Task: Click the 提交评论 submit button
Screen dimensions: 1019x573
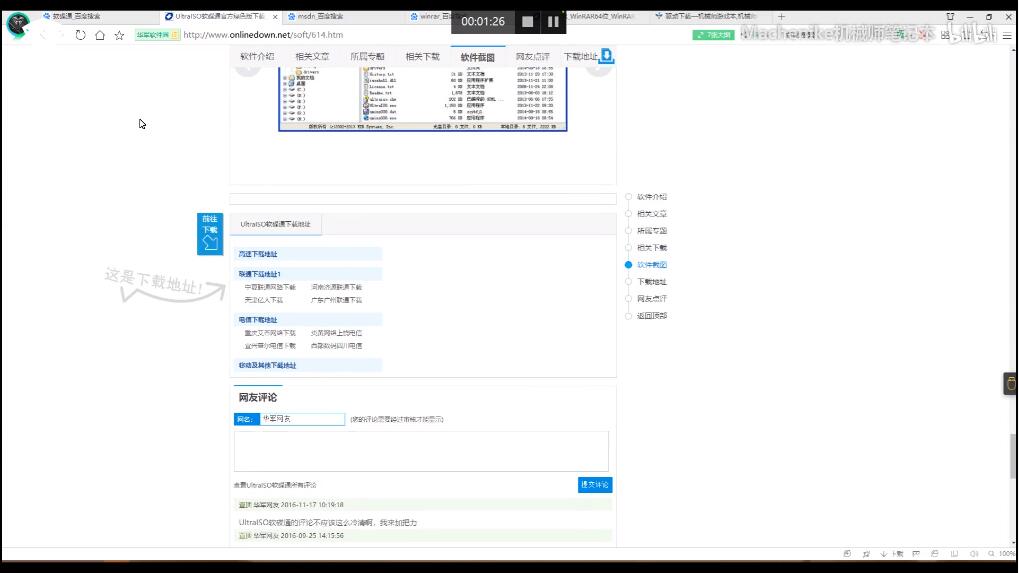Action: pyautogui.click(x=595, y=485)
